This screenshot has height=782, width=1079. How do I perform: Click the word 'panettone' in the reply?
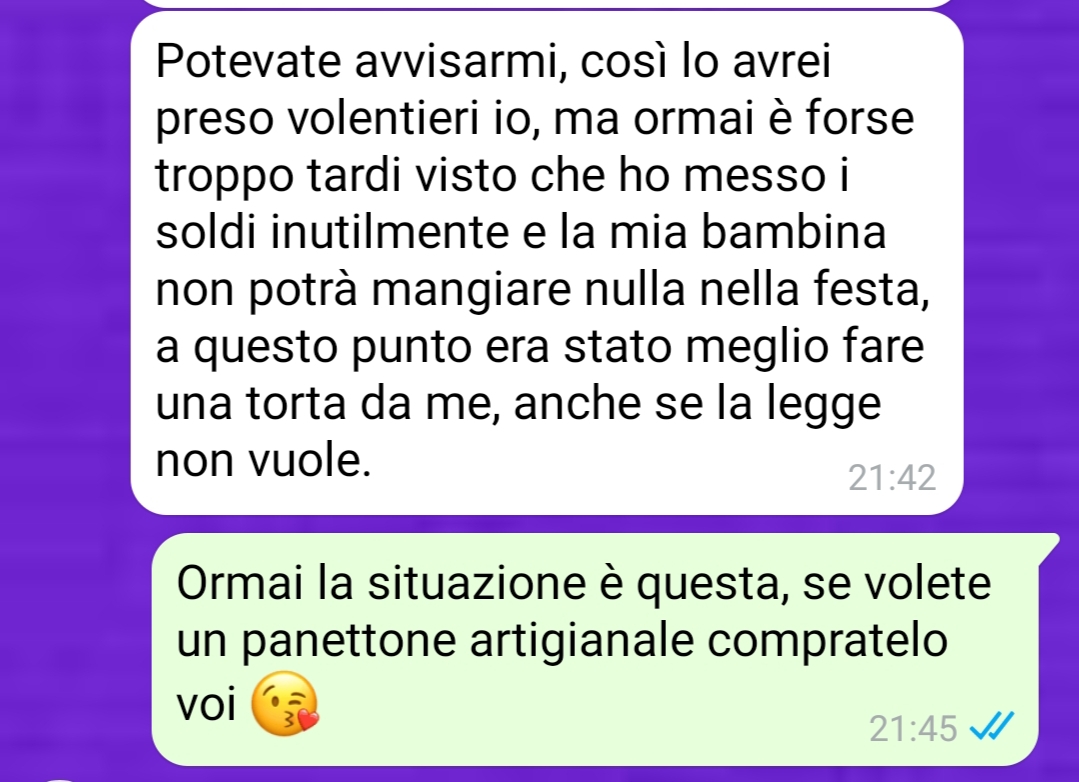click(x=349, y=642)
